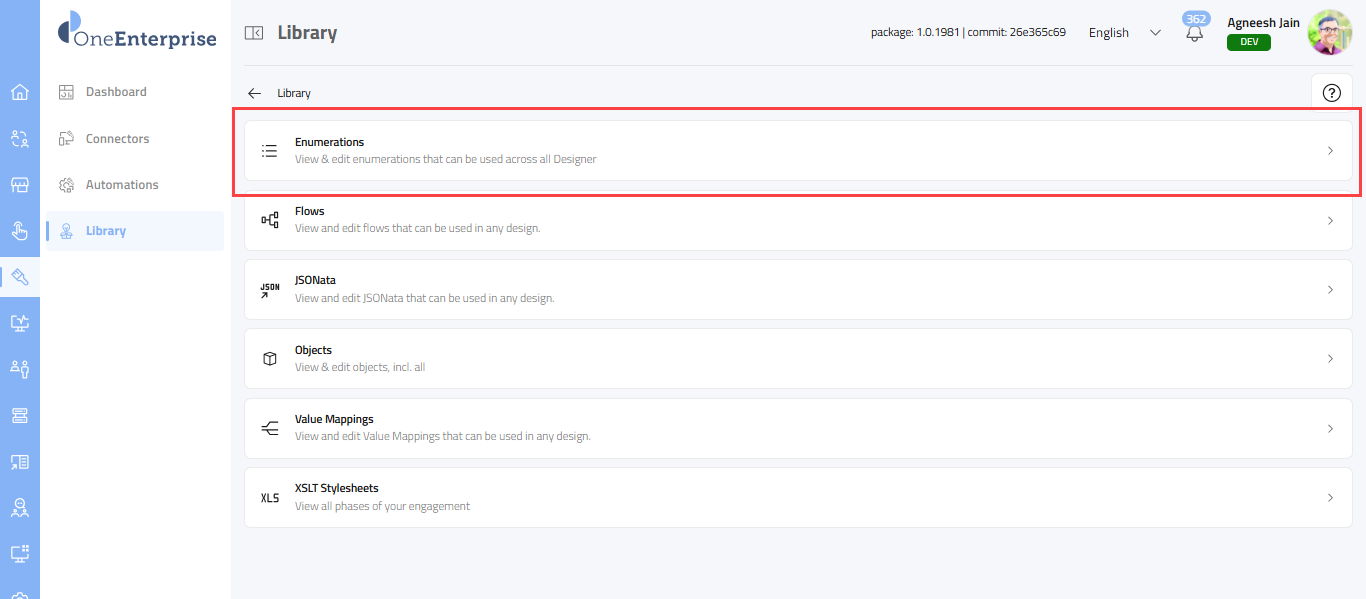The image size is (1366, 599).
Task: Collapse sidebar using panel toggle icon
Action: (x=254, y=33)
